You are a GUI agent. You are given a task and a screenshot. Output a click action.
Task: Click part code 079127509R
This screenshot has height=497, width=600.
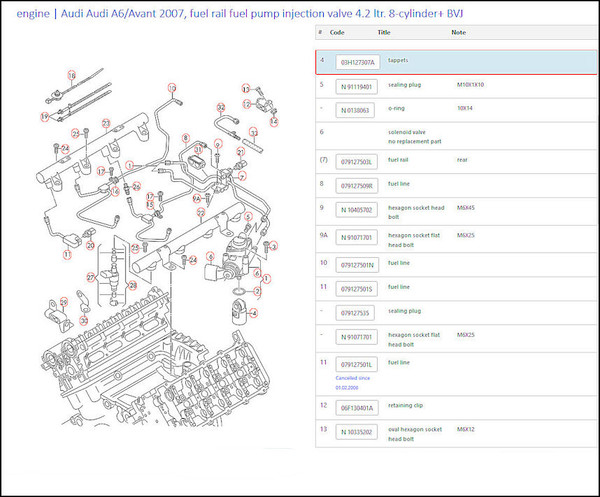357,185
